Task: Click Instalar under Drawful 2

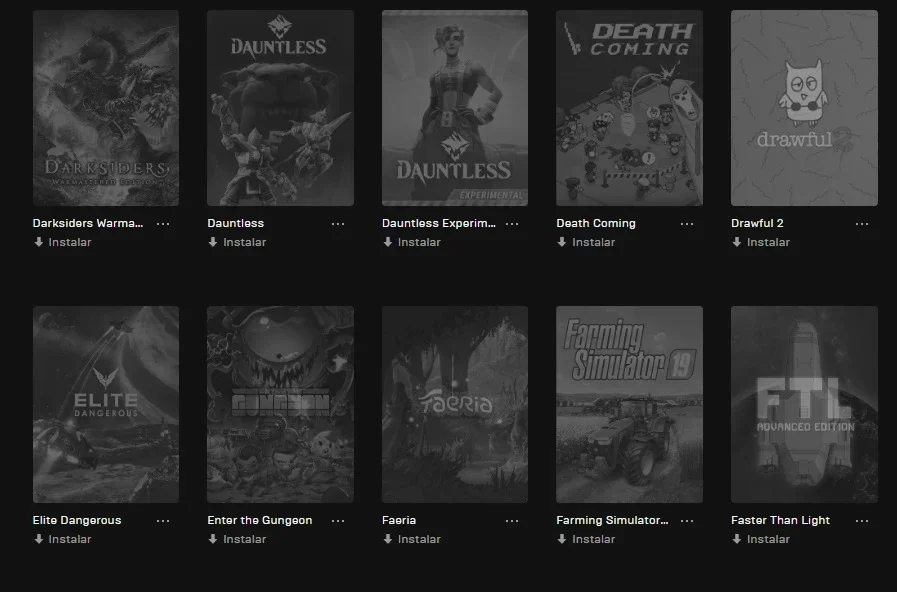Action: click(761, 242)
